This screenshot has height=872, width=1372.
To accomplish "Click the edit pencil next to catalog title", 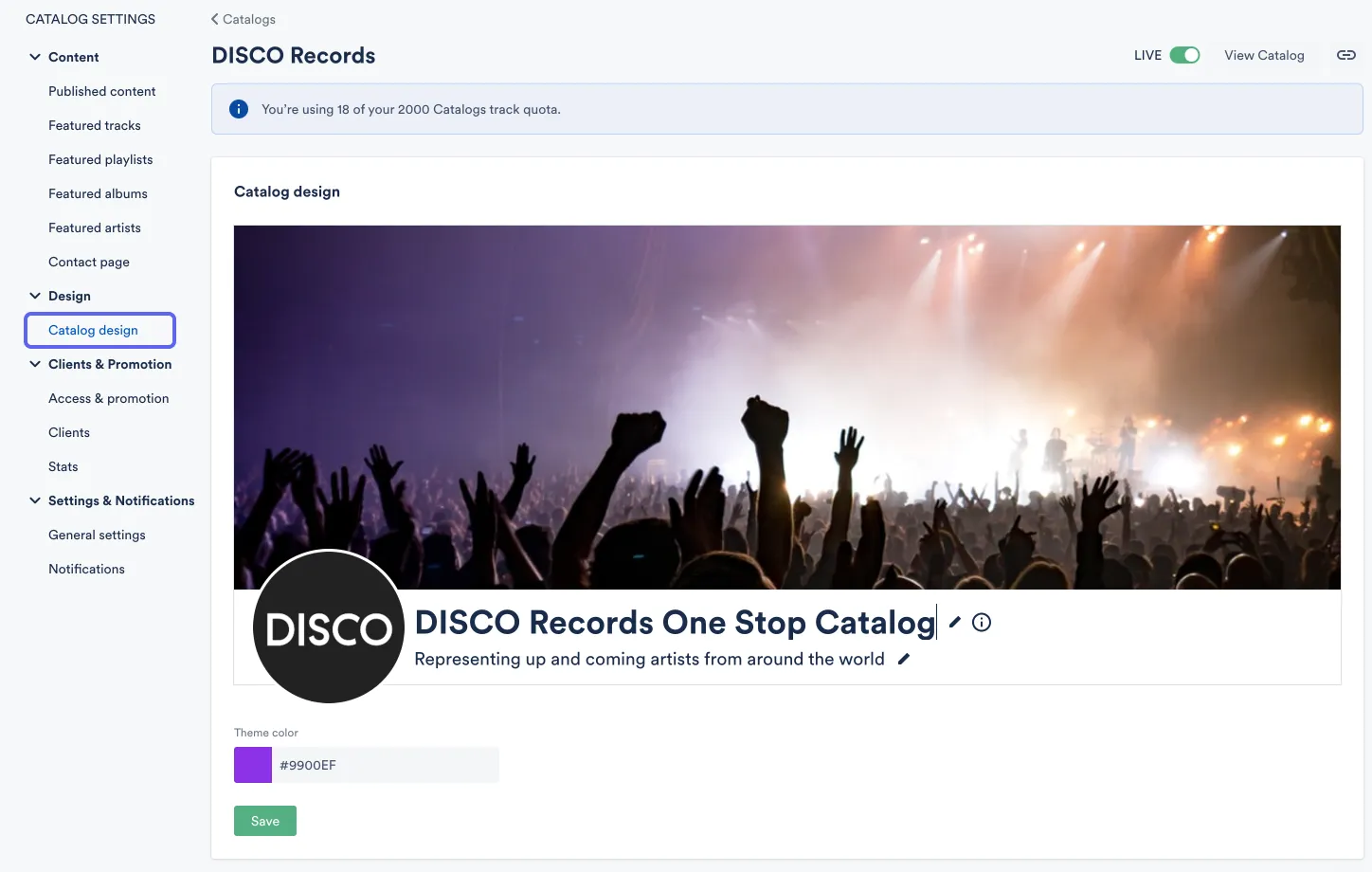I will 954,622.
